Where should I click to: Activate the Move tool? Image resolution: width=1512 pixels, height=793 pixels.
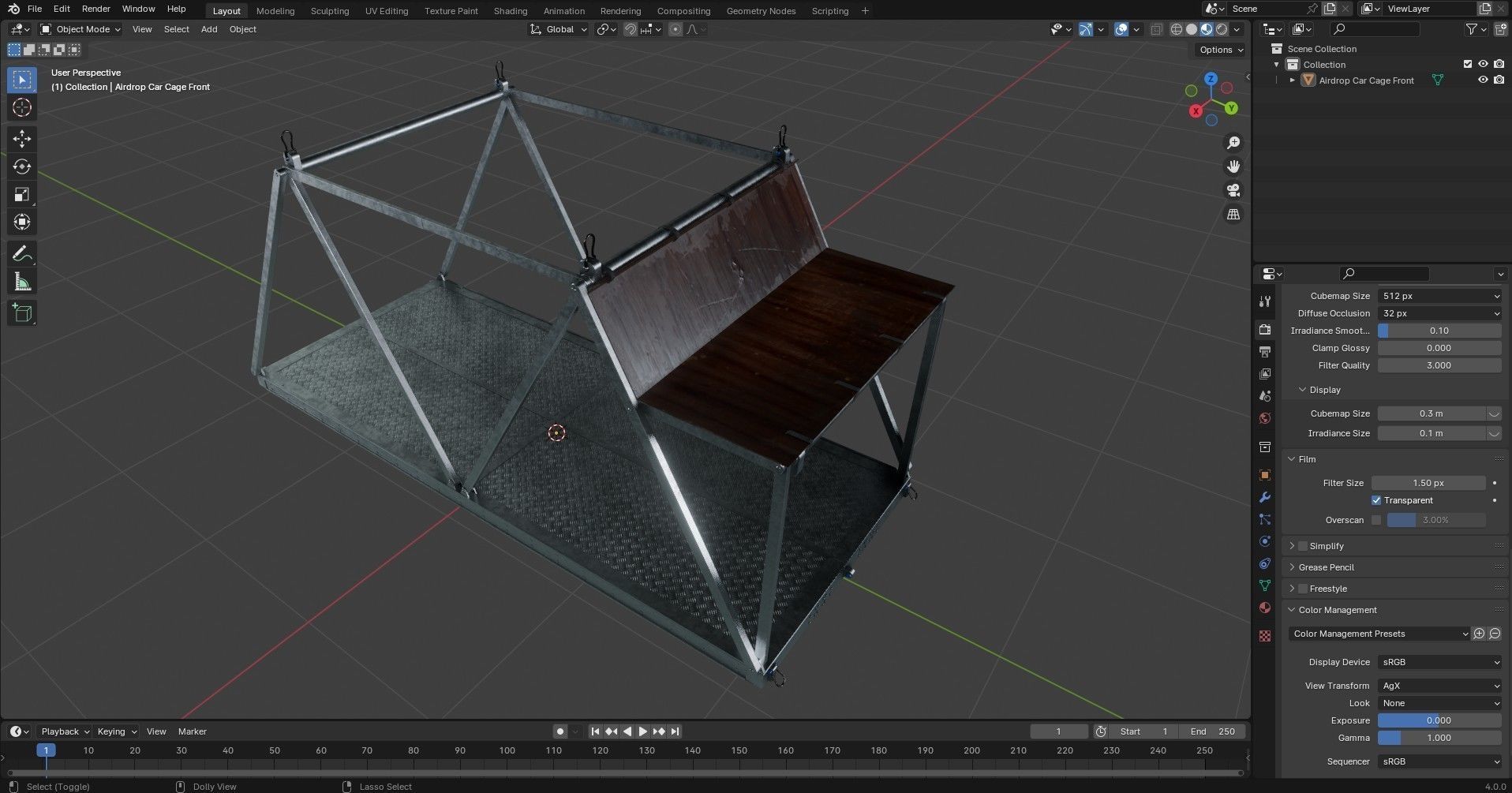tap(22, 139)
